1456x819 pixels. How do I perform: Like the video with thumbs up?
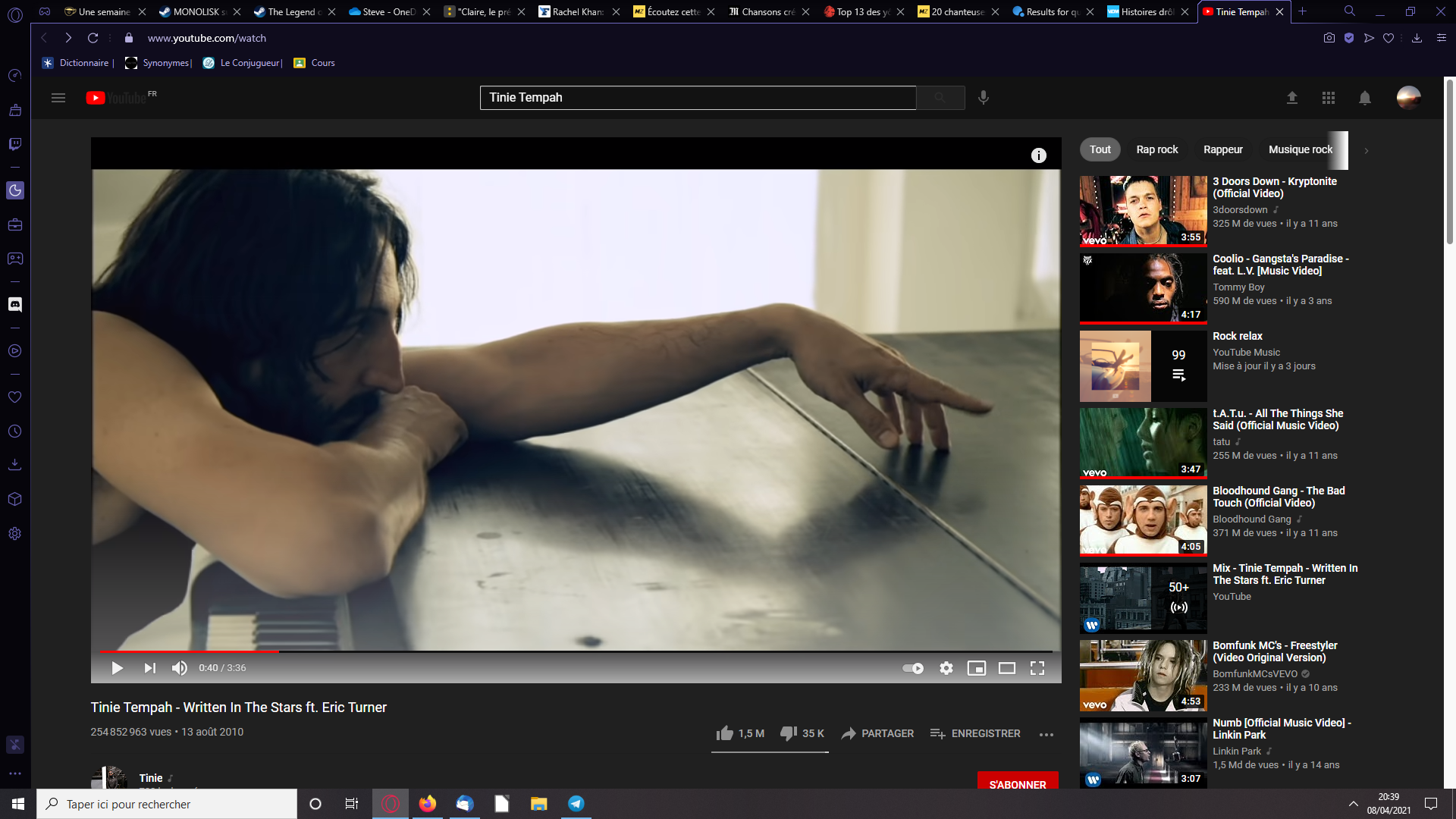[740, 733]
